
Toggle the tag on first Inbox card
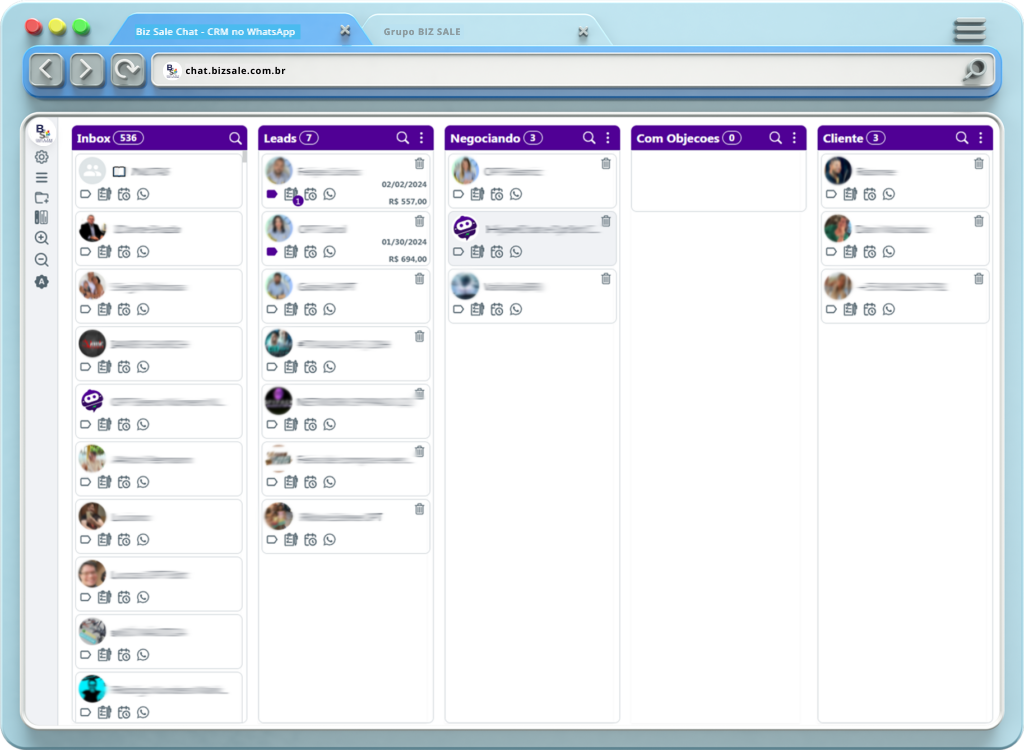[85, 194]
